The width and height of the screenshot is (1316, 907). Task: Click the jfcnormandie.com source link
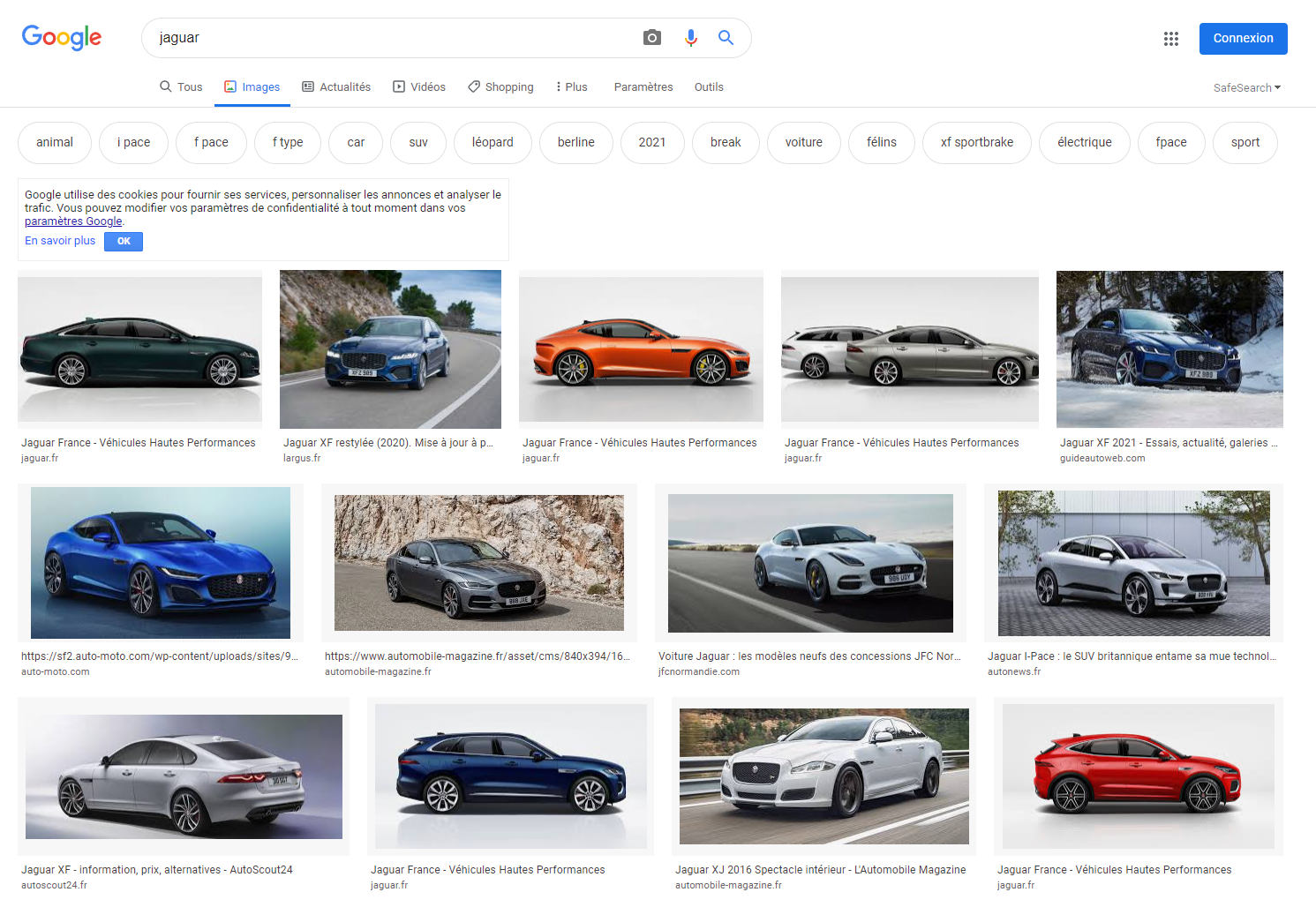(x=699, y=672)
